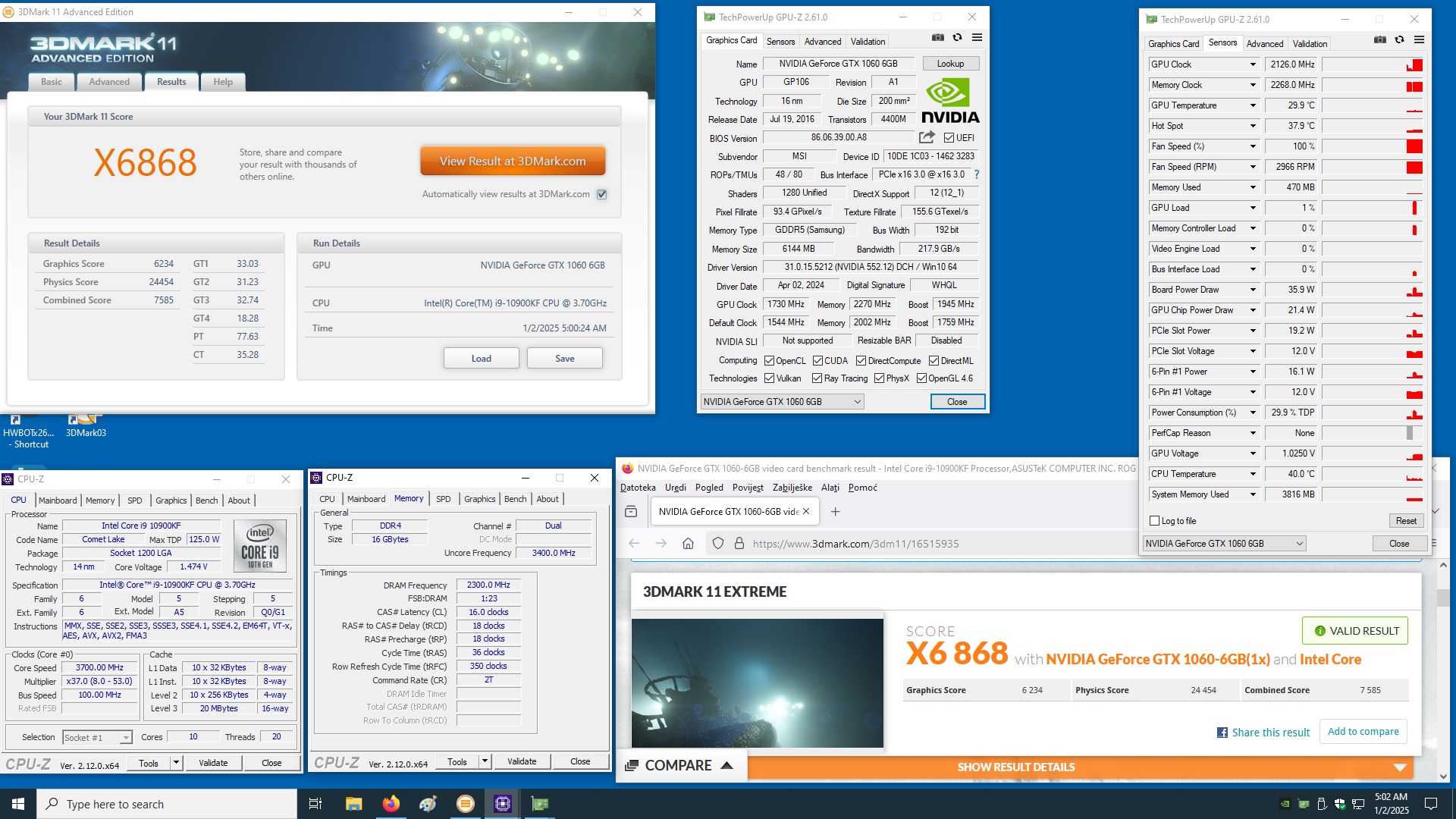Open Firefox from the taskbar
This screenshot has height=819, width=1456.
pos(391,804)
